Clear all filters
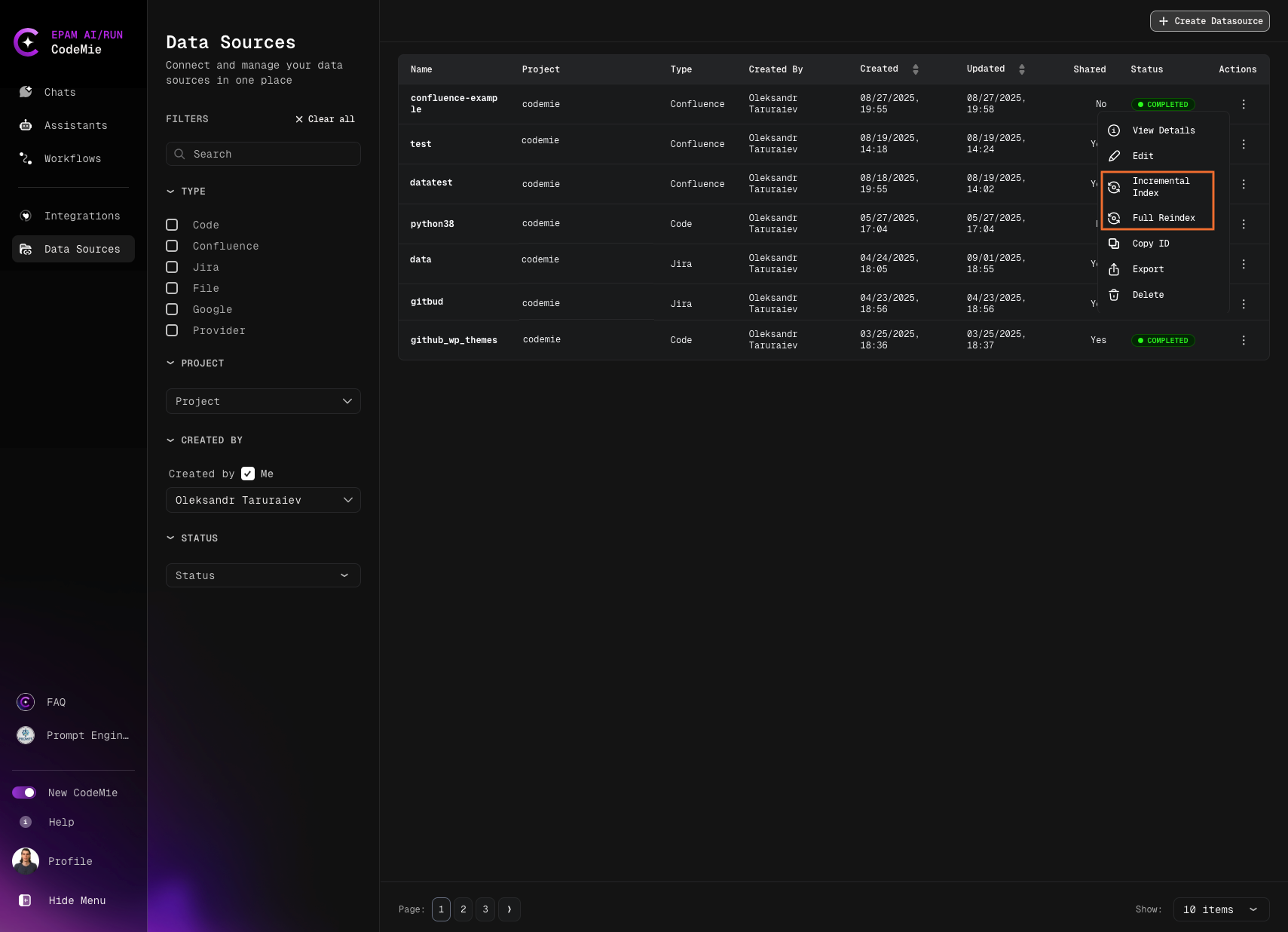The height and width of the screenshot is (932, 1288). 325,119
